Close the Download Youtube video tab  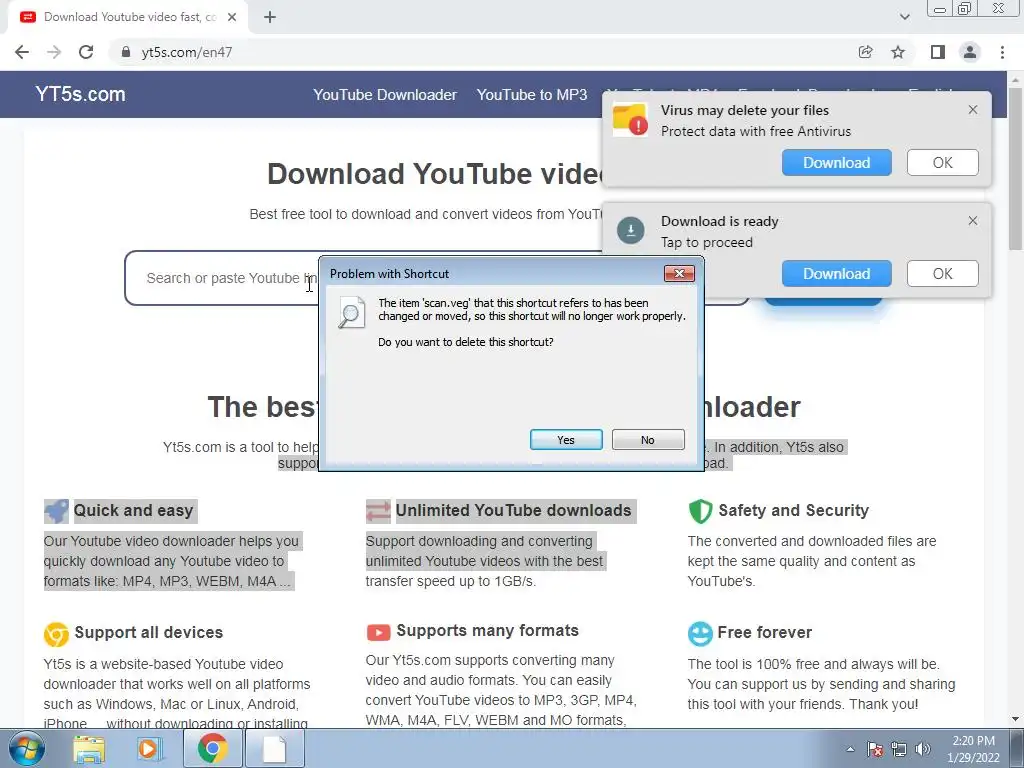[232, 17]
